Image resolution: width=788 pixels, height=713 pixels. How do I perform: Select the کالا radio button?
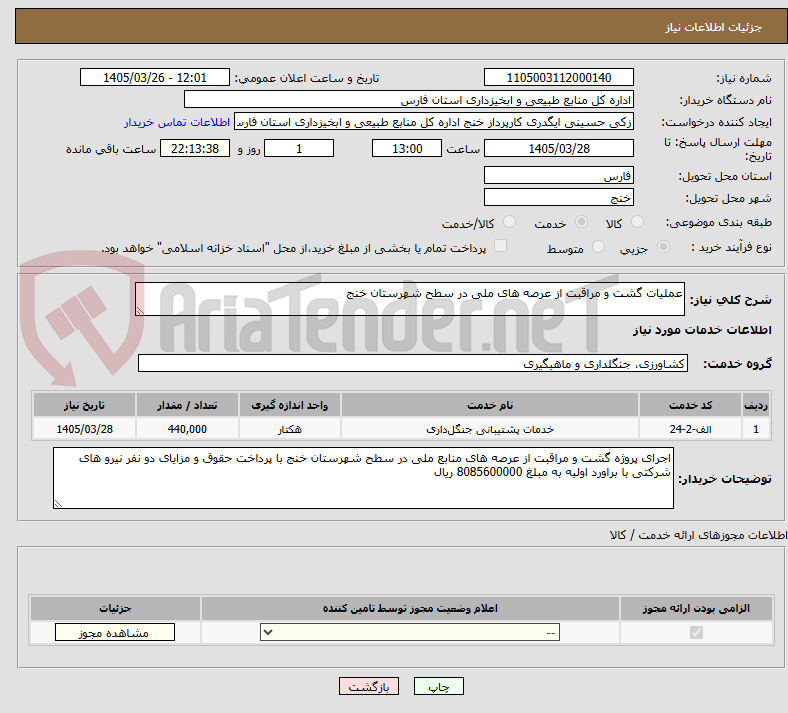click(x=637, y=222)
